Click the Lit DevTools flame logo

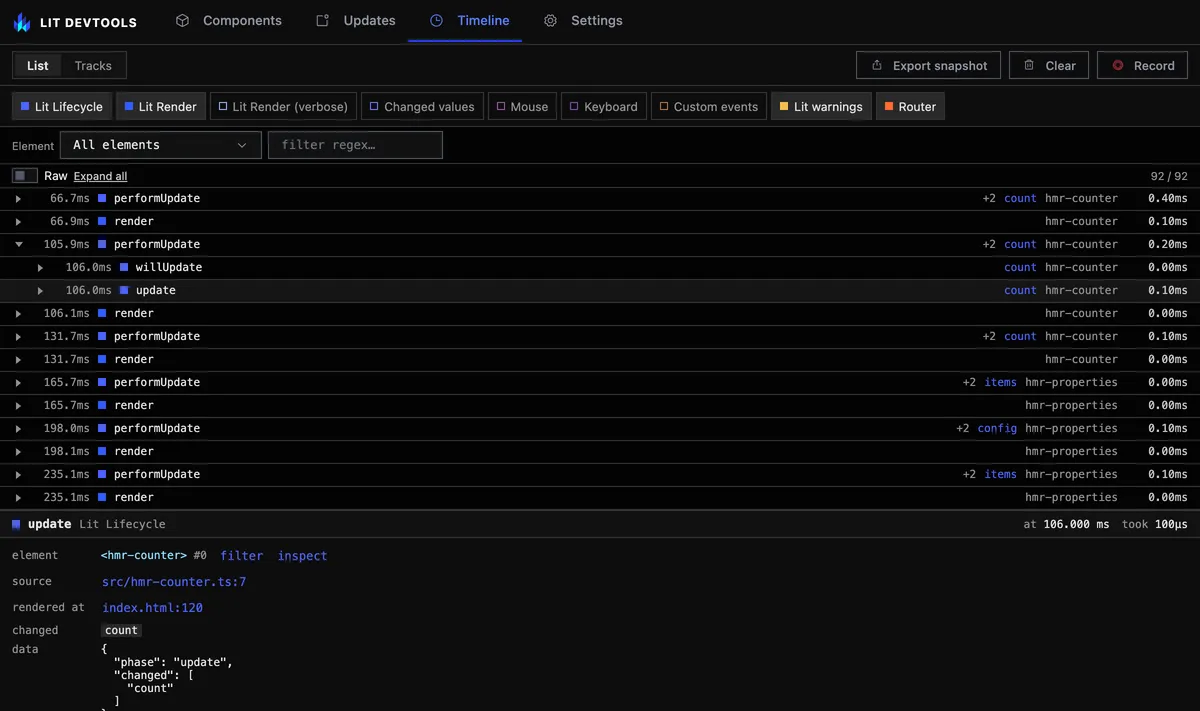(22, 21)
